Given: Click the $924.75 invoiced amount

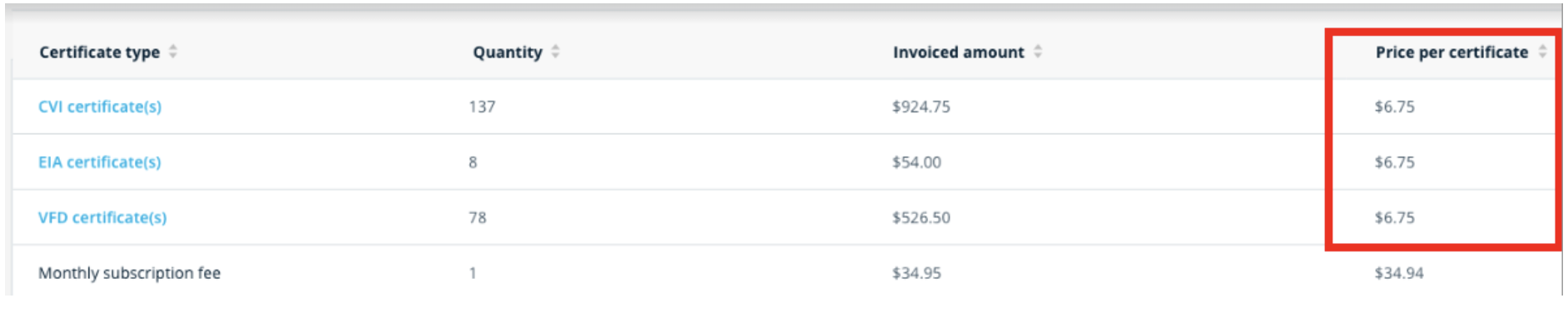Looking at the screenshot, I should (921, 107).
